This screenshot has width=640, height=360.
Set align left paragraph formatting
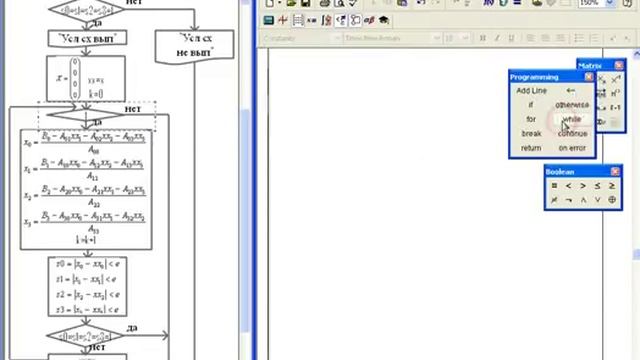530,38
